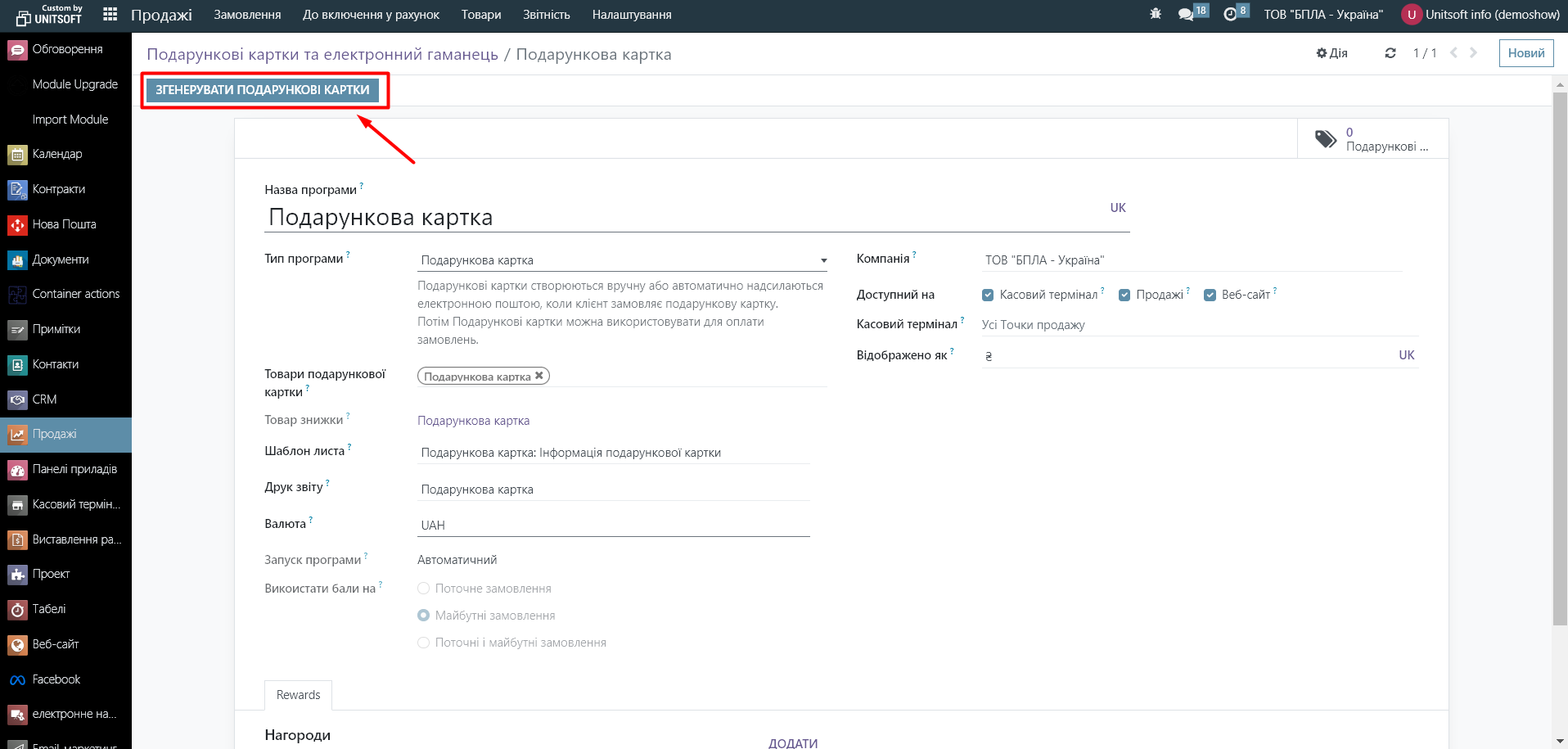Open Calendar app in the sidebar
The height and width of the screenshot is (749, 1568).
tap(57, 154)
